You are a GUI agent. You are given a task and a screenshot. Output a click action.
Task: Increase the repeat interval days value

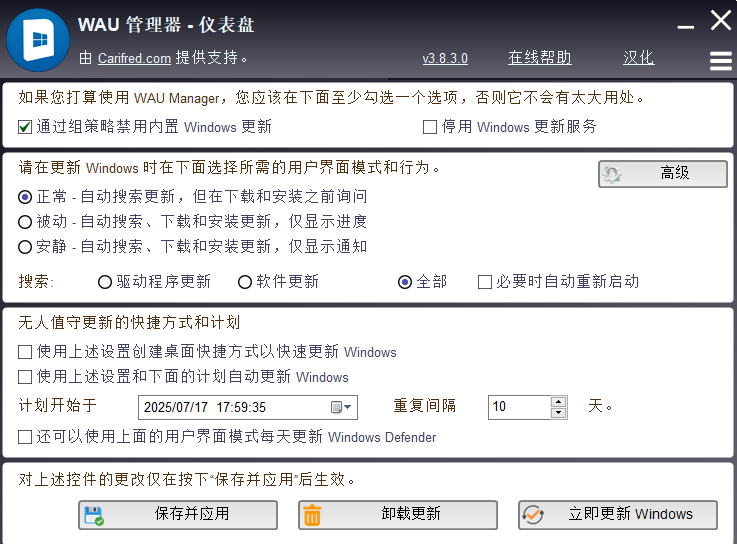tap(558, 402)
